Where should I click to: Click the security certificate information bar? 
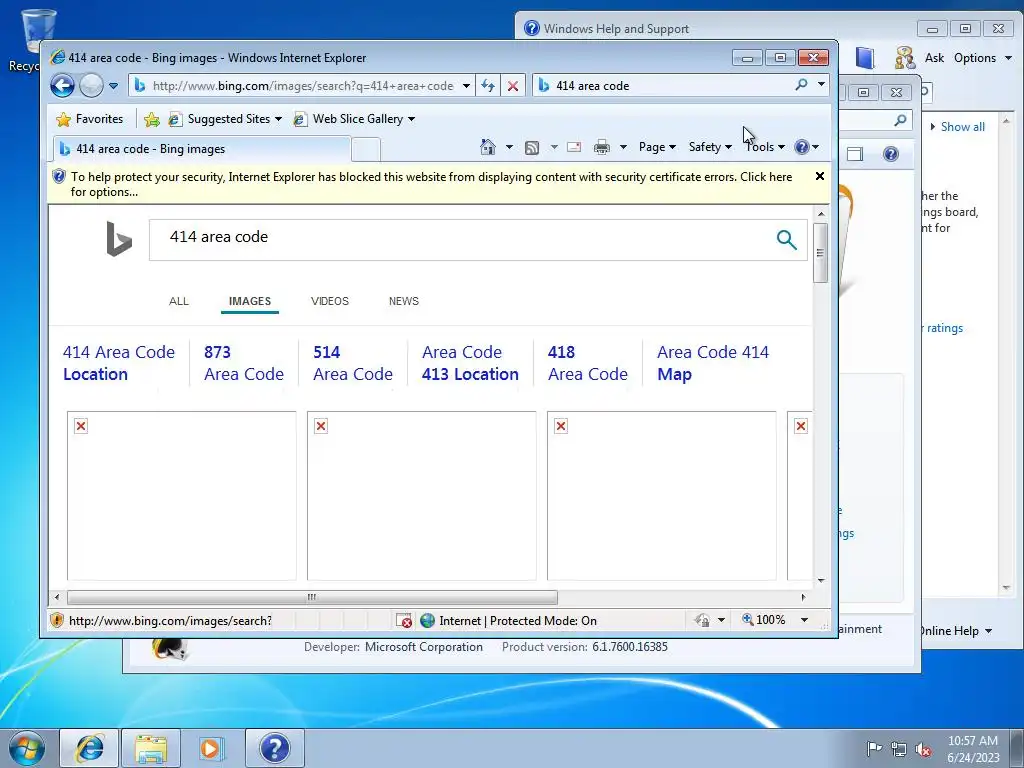coord(431,184)
